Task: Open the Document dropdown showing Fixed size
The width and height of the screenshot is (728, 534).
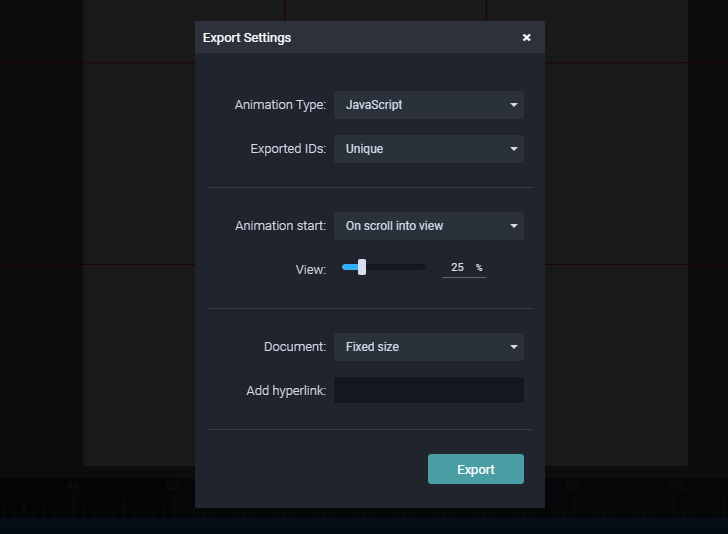Action: pyautogui.click(x=429, y=347)
